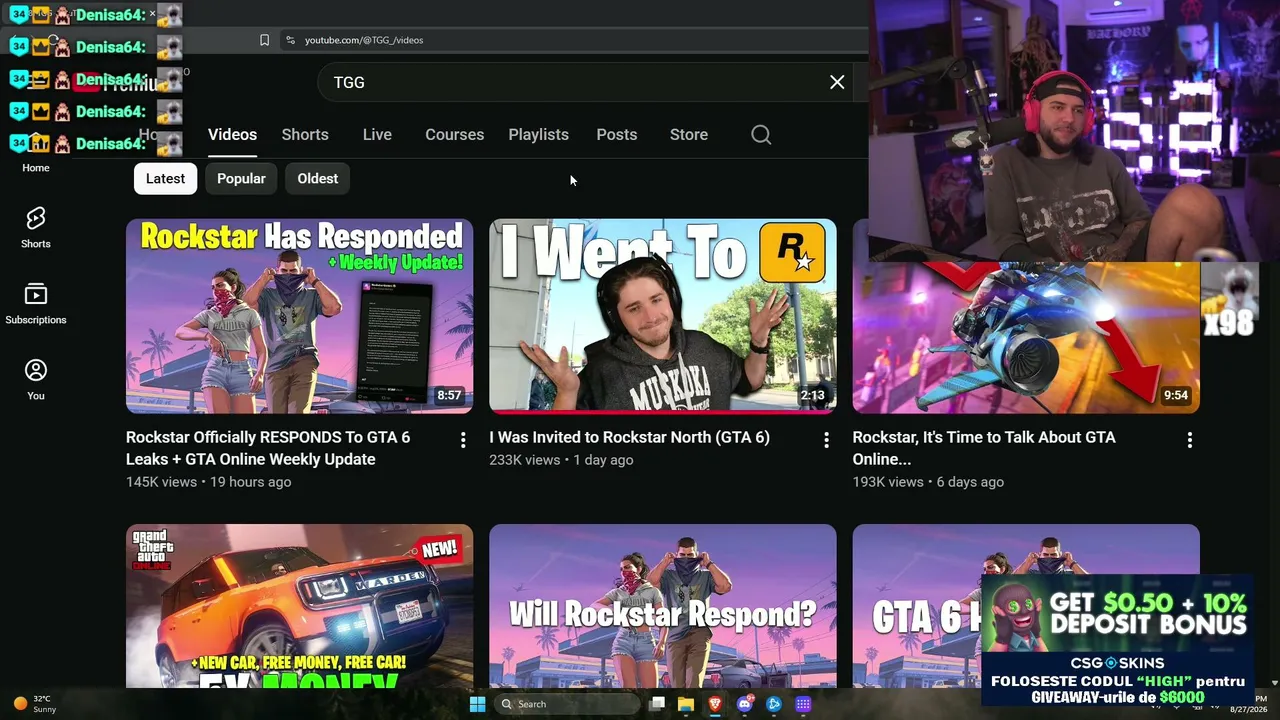This screenshot has height=720, width=1280.
Task: Switch to the Shorts channel tab
Action: (305, 135)
